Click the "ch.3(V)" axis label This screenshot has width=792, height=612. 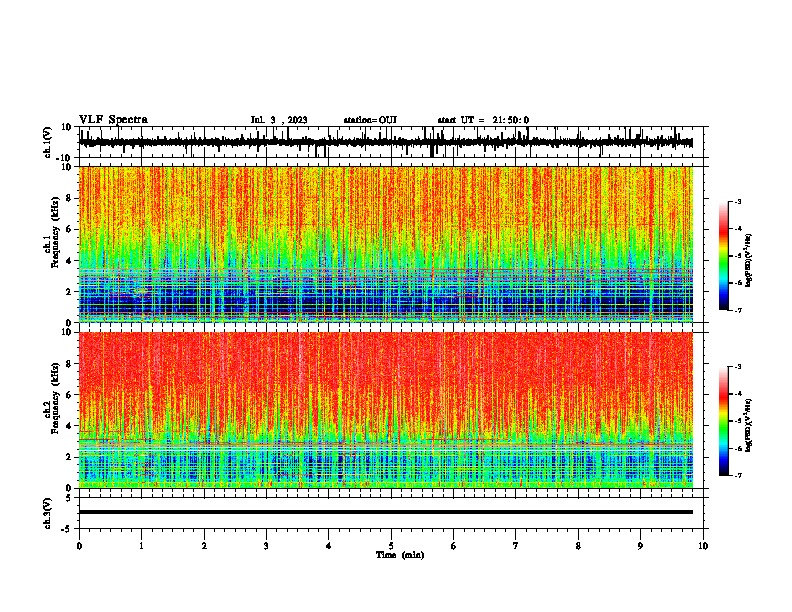pos(48,513)
